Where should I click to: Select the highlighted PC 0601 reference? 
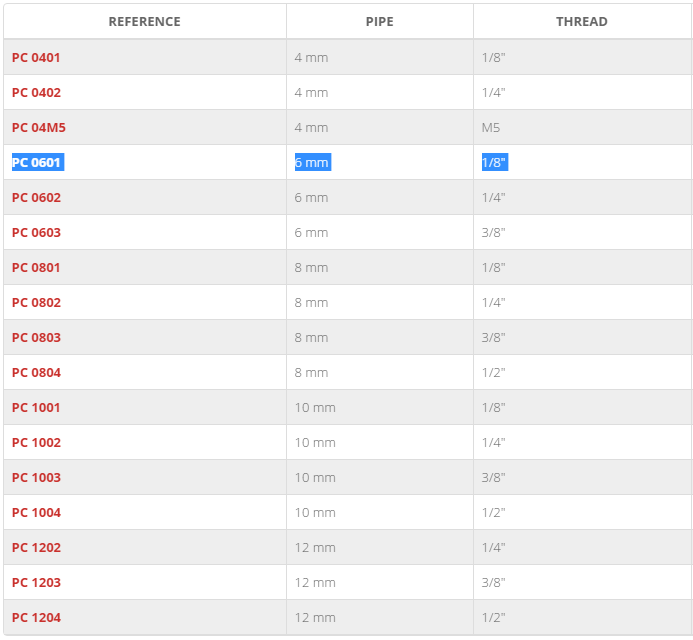[x=36, y=162]
